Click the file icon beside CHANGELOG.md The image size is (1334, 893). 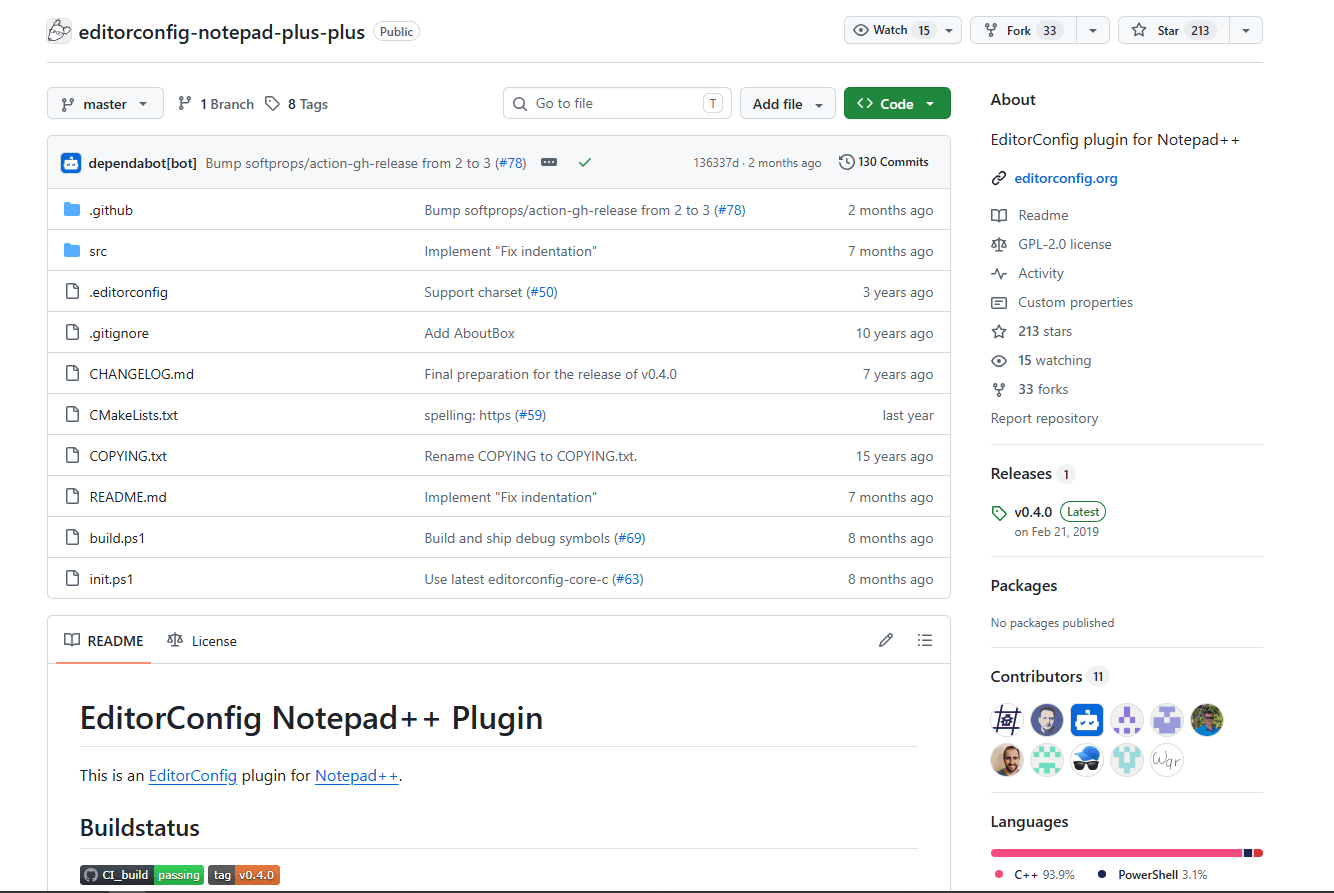point(72,374)
